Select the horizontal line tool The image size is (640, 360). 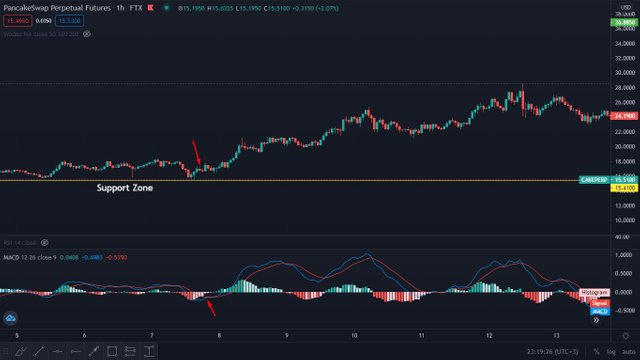point(57,351)
